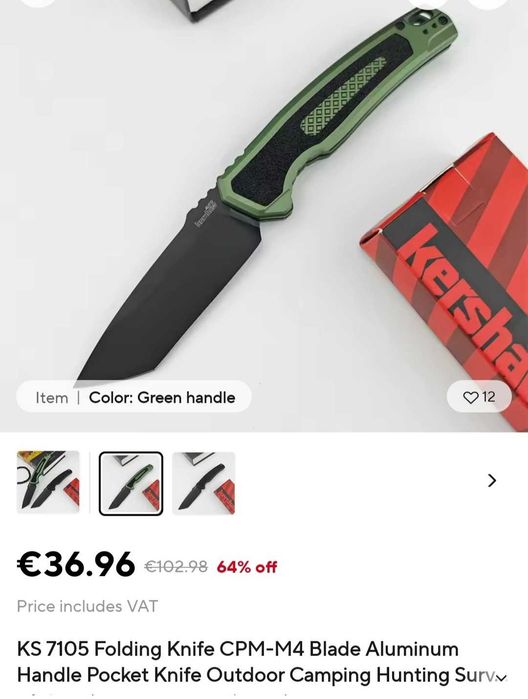Expand the truncated product title chevron
This screenshot has width=528, height=699.
[502, 678]
